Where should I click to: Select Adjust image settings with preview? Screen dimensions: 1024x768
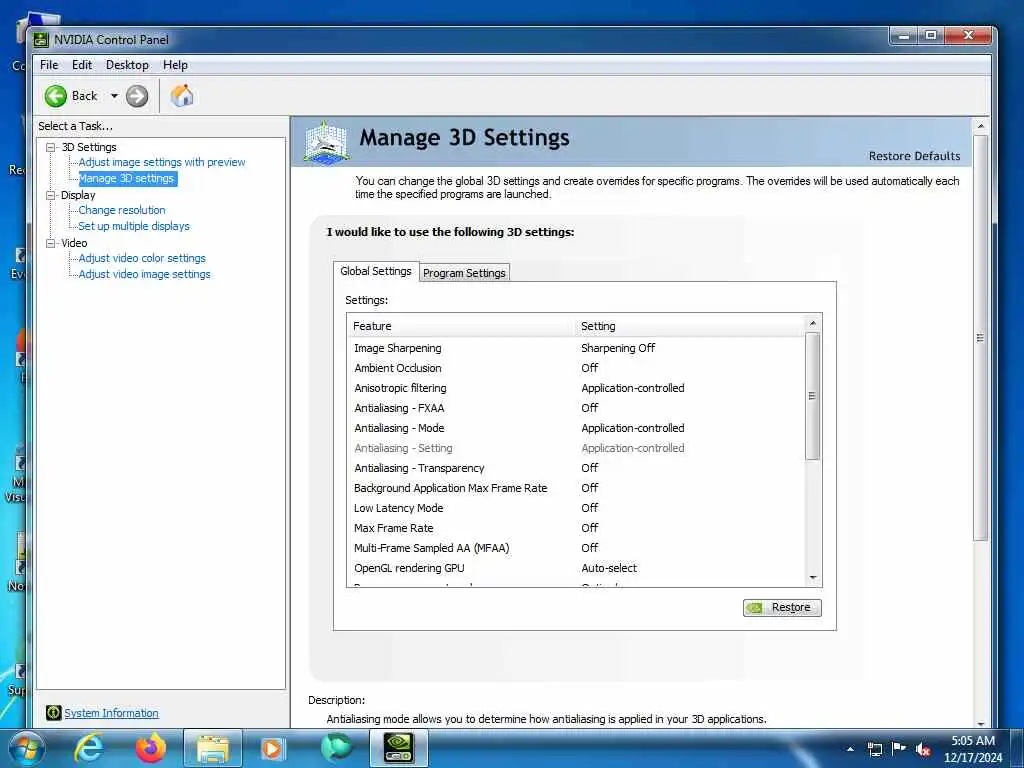tap(162, 162)
